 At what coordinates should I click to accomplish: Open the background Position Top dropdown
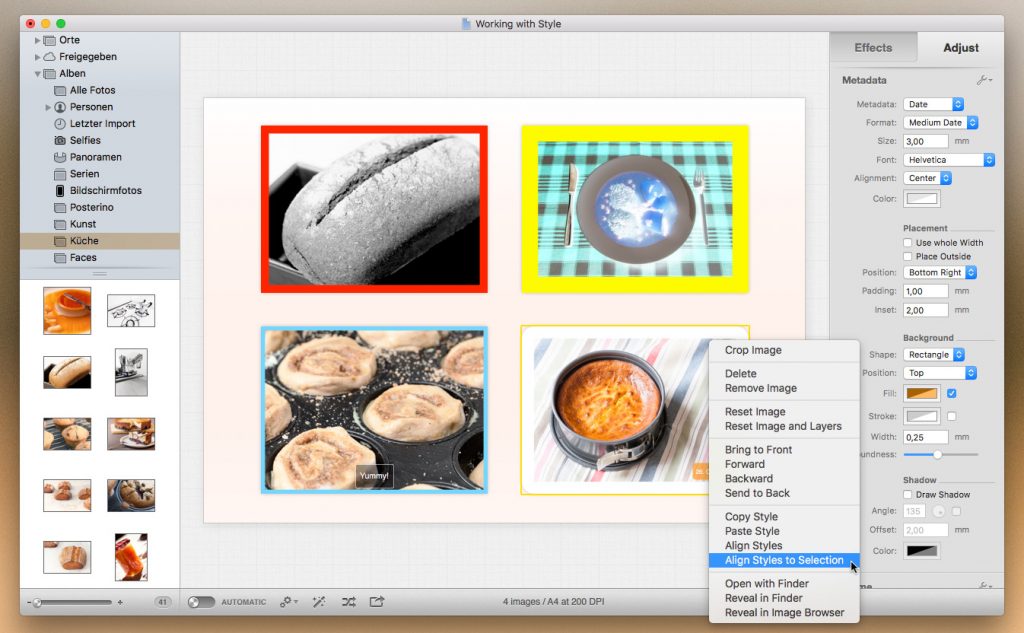pyautogui.click(x=940, y=373)
